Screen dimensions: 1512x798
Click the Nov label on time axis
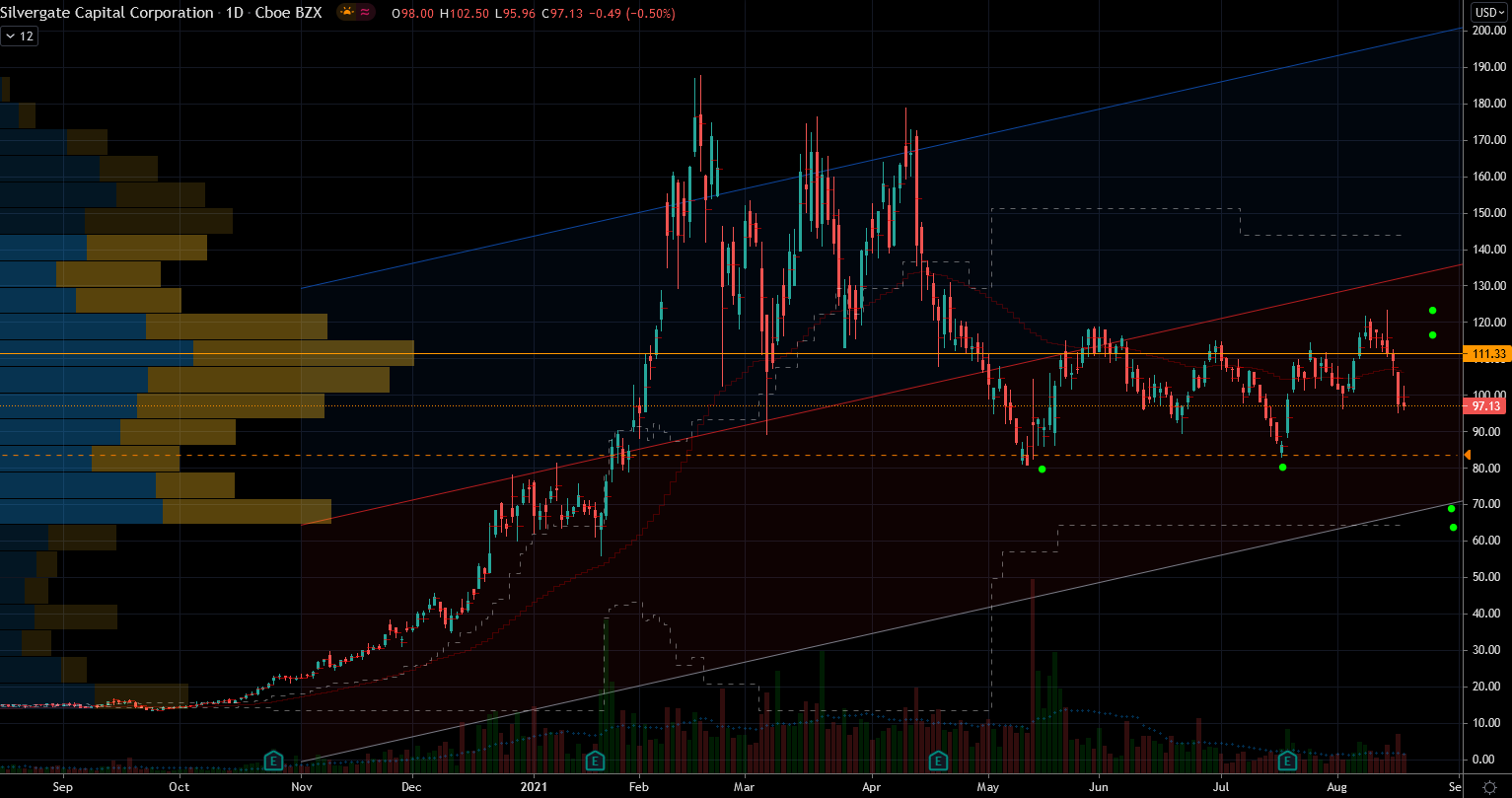pyautogui.click(x=302, y=788)
